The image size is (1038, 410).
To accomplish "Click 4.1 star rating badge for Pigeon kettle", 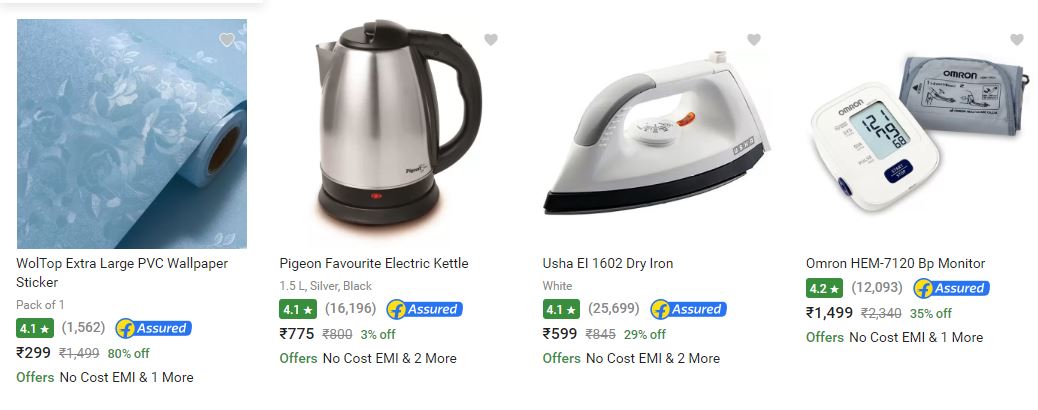I will click(x=298, y=309).
